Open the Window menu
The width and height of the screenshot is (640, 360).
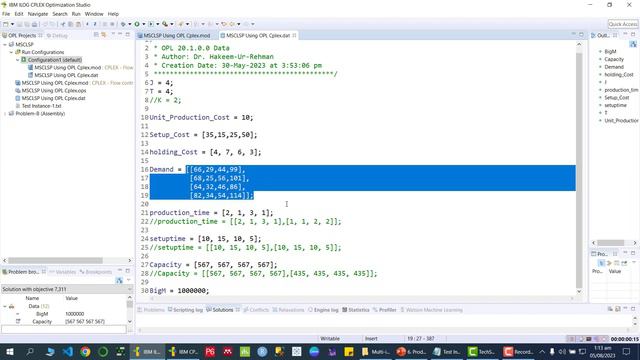click(x=94, y=14)
